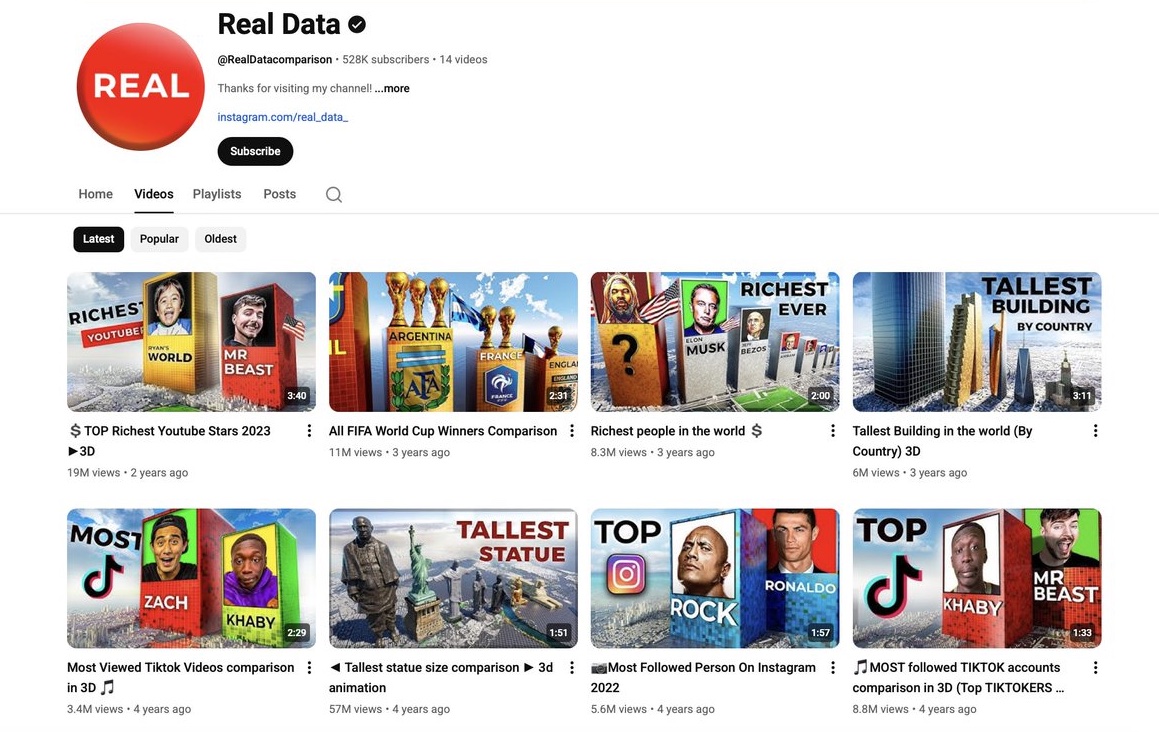Click the 6M views • 3 years ago text
Screen dimensions: 1159x732
[x=909, y=472]
